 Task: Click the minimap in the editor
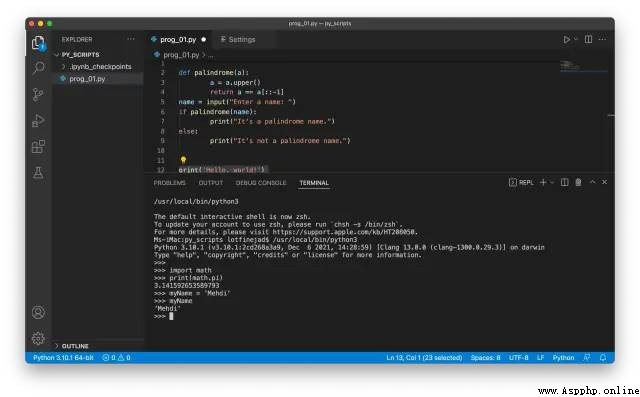tap(584, 67)
